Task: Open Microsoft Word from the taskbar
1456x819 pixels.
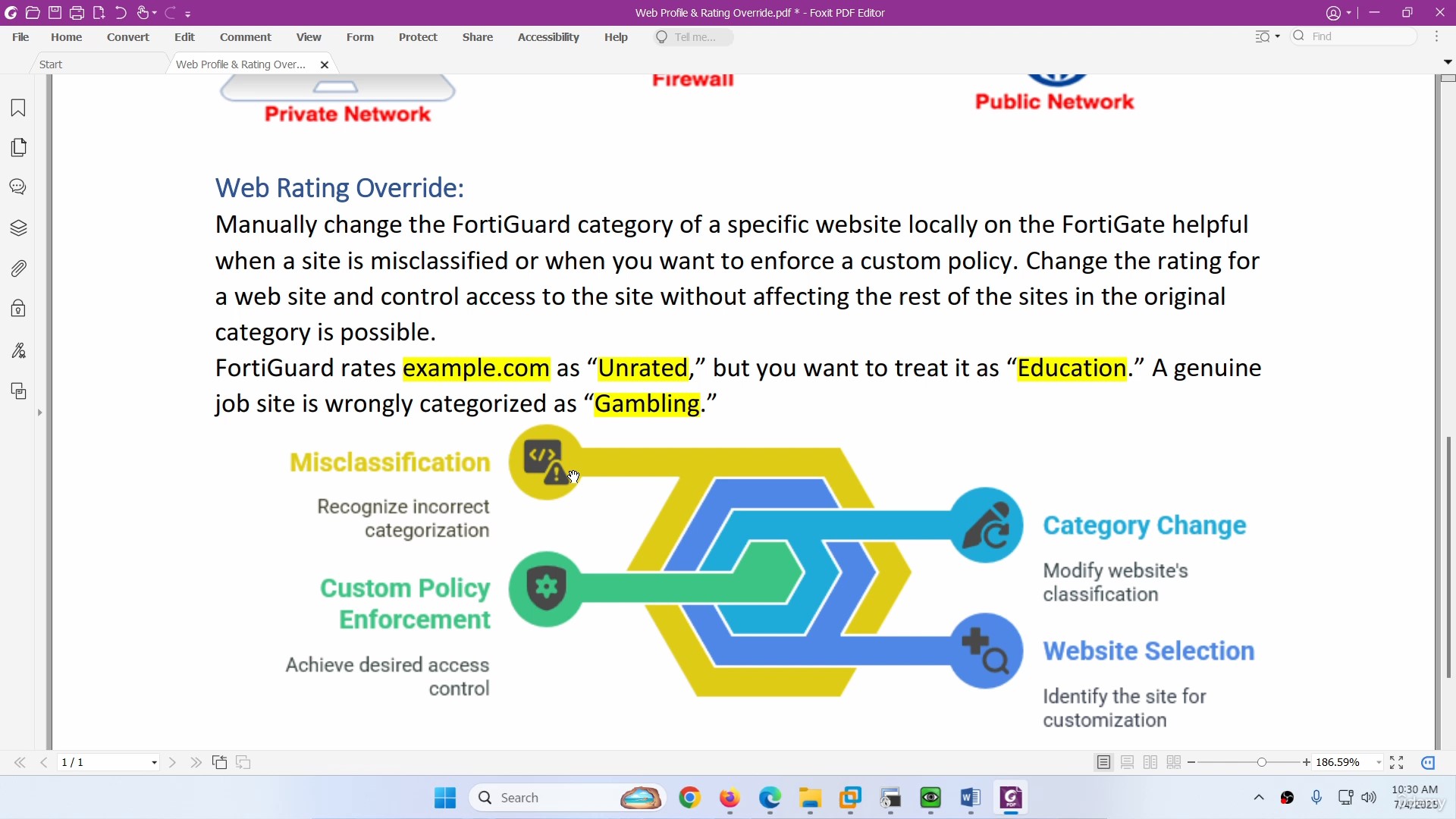Action: 970,798
